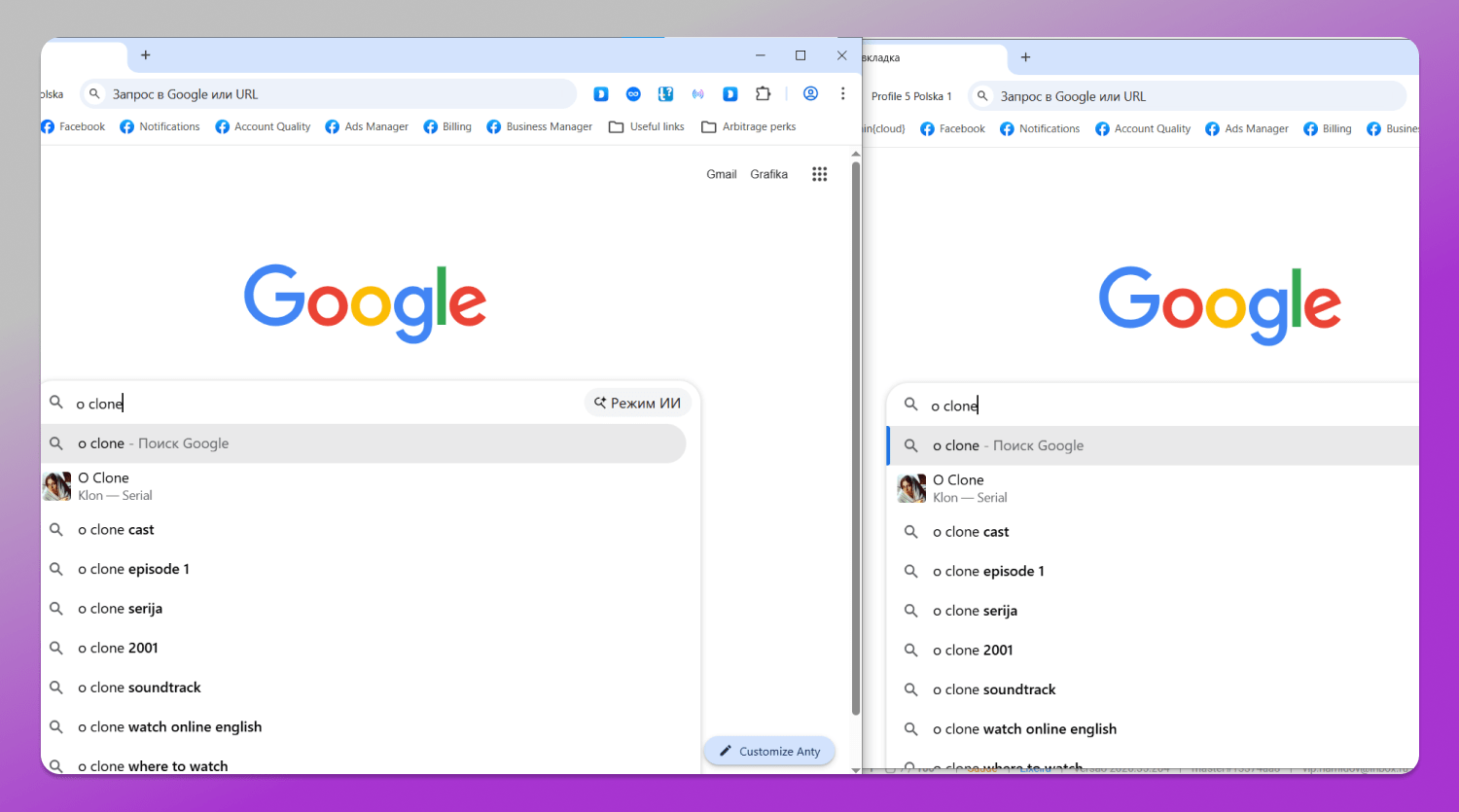Screen dimensions: 1459x812
Task: Select 'o clone cast' suggestion in left window
Action: tap(364, 530)
